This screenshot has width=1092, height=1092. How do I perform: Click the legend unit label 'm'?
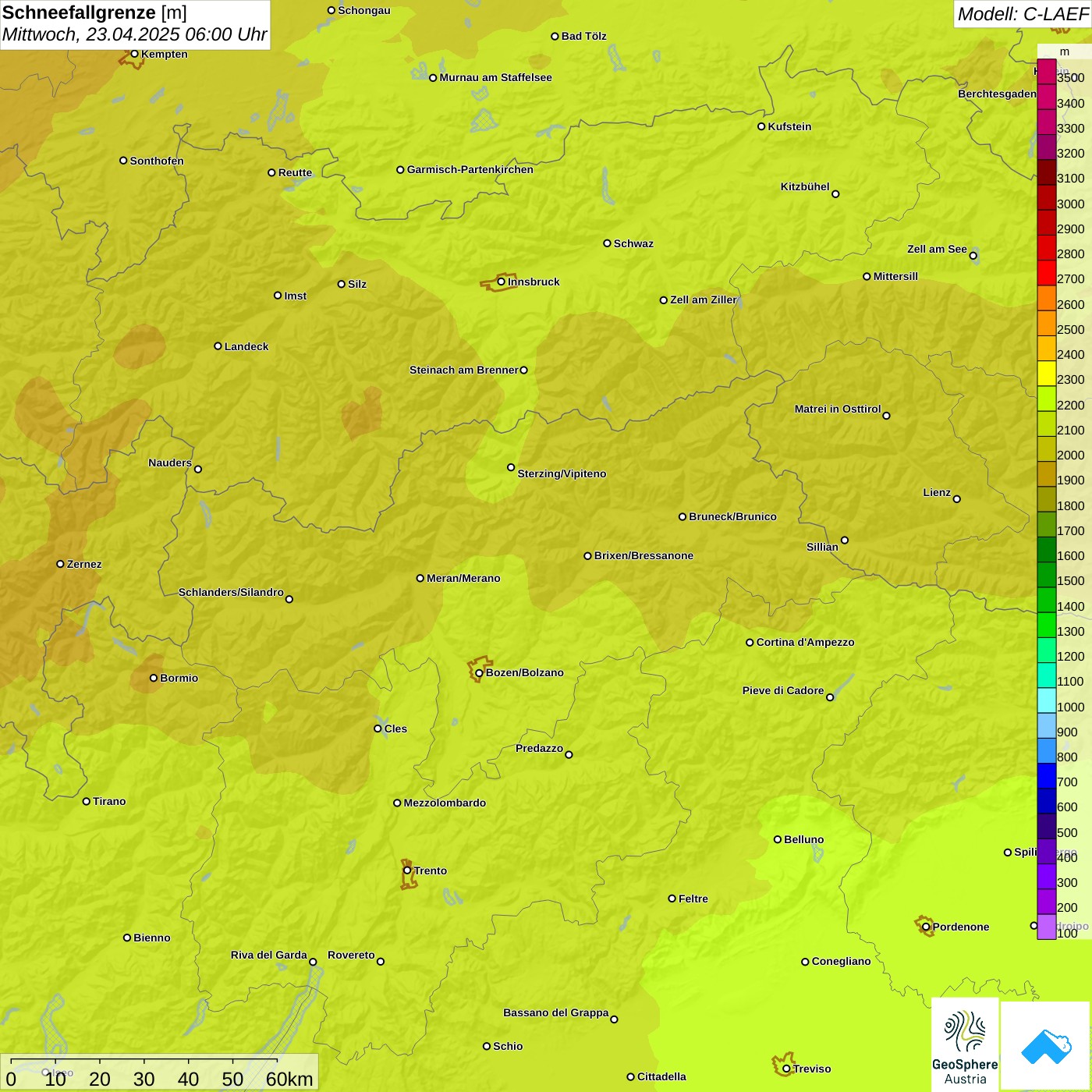coord(1065,51)
